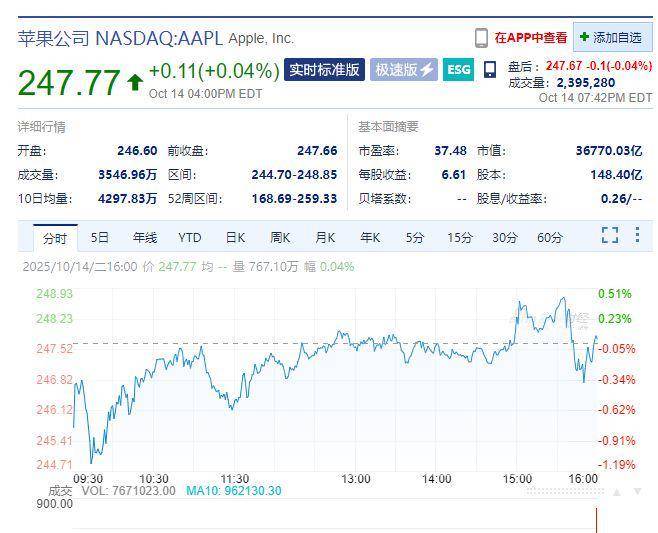Switch to 日K candlestick tab
Viewport: 658px width, 533px height.
coord(235,237)
